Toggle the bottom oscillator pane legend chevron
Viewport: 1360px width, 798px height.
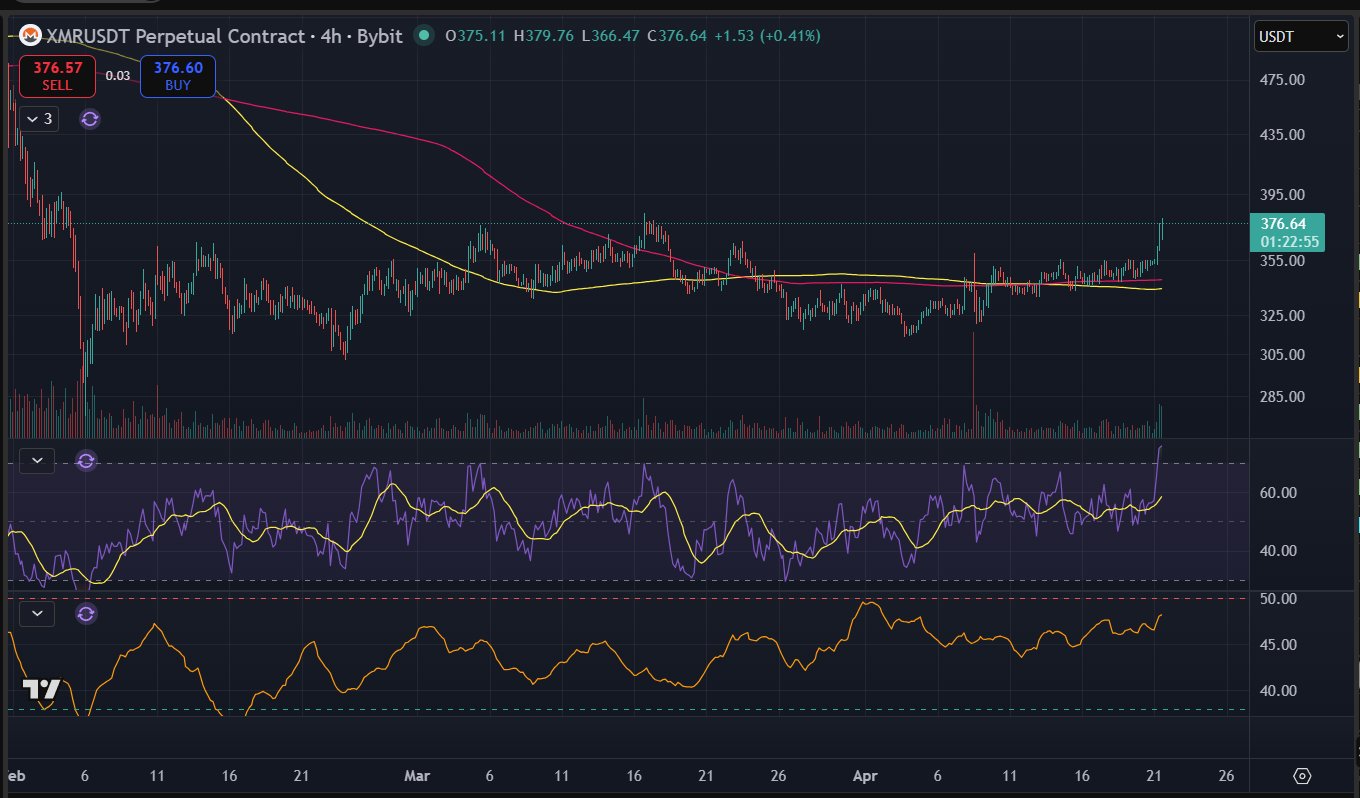point(38,613)
